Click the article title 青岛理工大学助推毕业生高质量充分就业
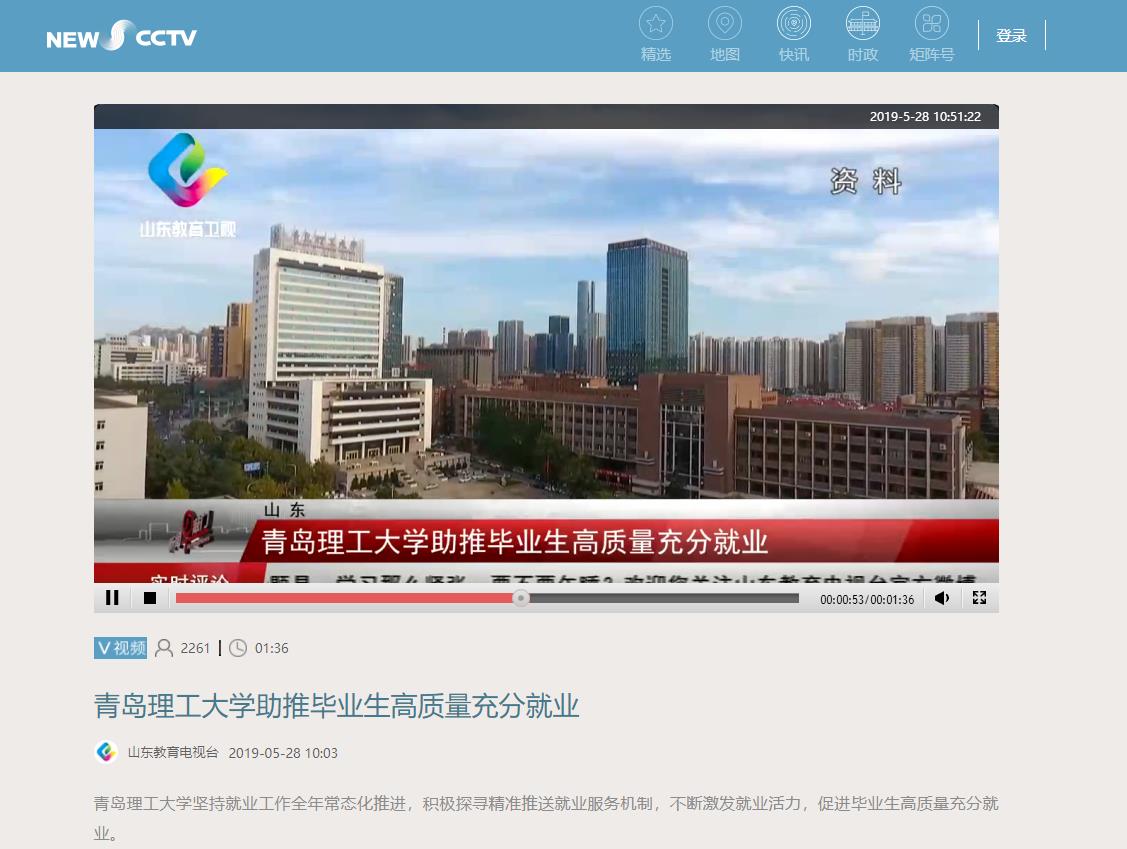This screenshot has width=1127, height=849. (336, 707)
